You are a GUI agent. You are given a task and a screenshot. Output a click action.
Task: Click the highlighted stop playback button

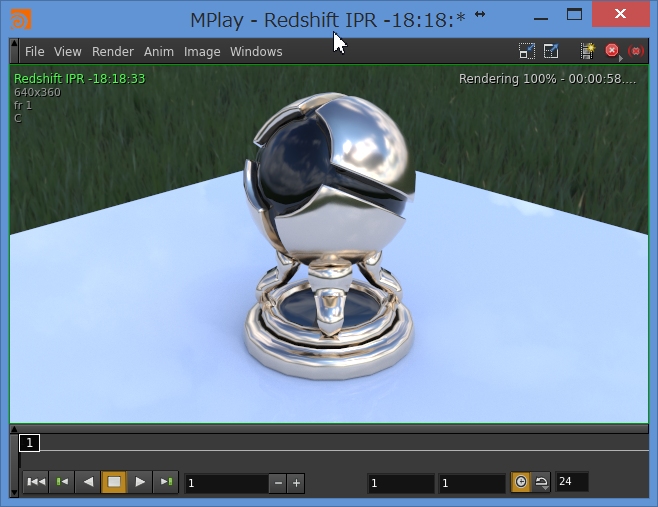point(114,482)
